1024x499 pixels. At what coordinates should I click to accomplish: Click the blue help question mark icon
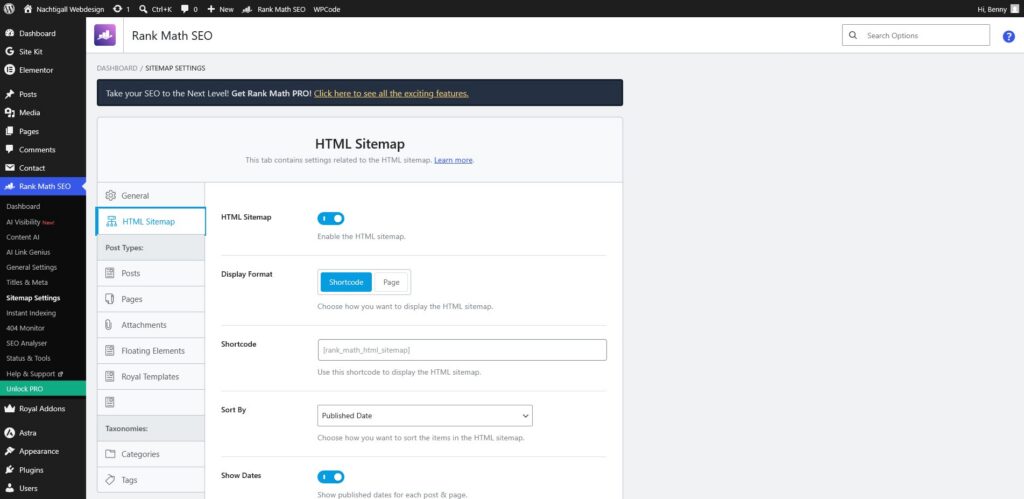point(1008,37)
